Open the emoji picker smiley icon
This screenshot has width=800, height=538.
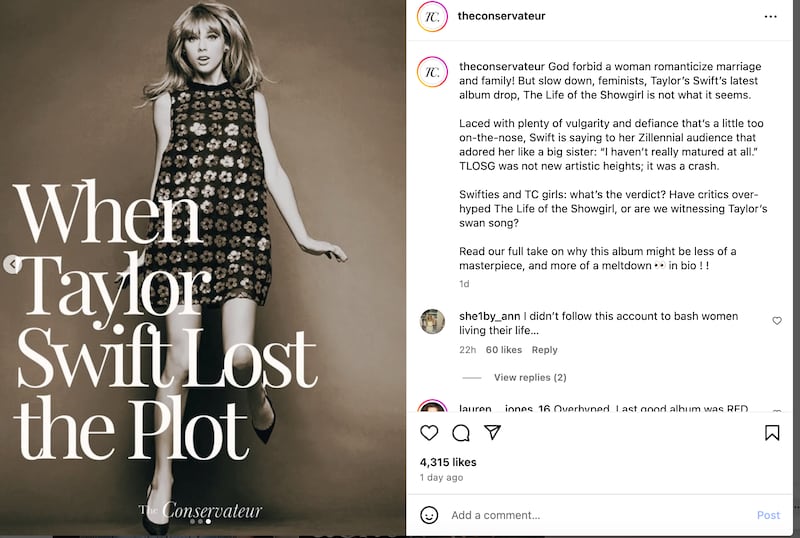(429, 515)
